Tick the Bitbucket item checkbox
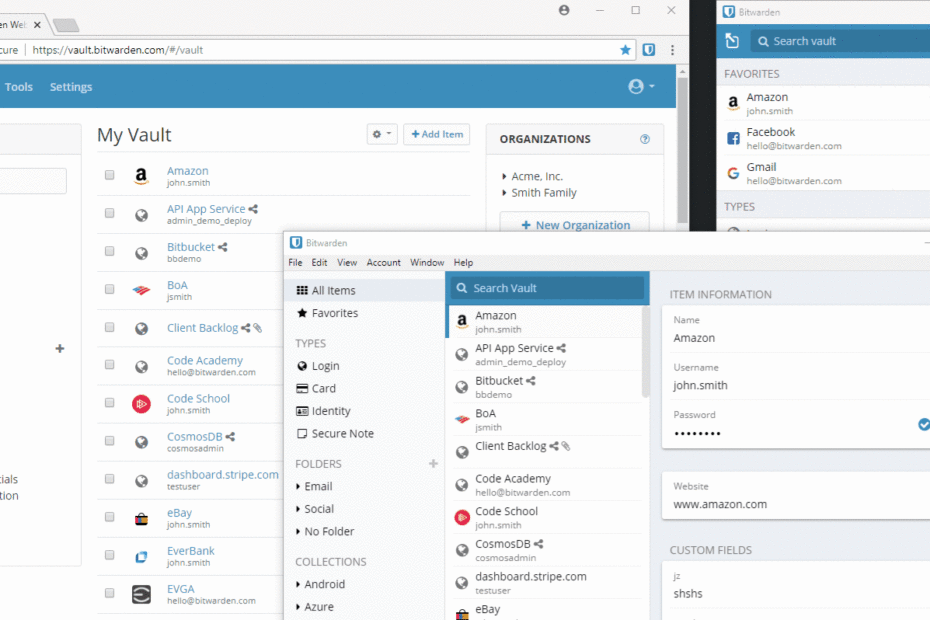The image size is (930, 620). [x=110, y=252]
